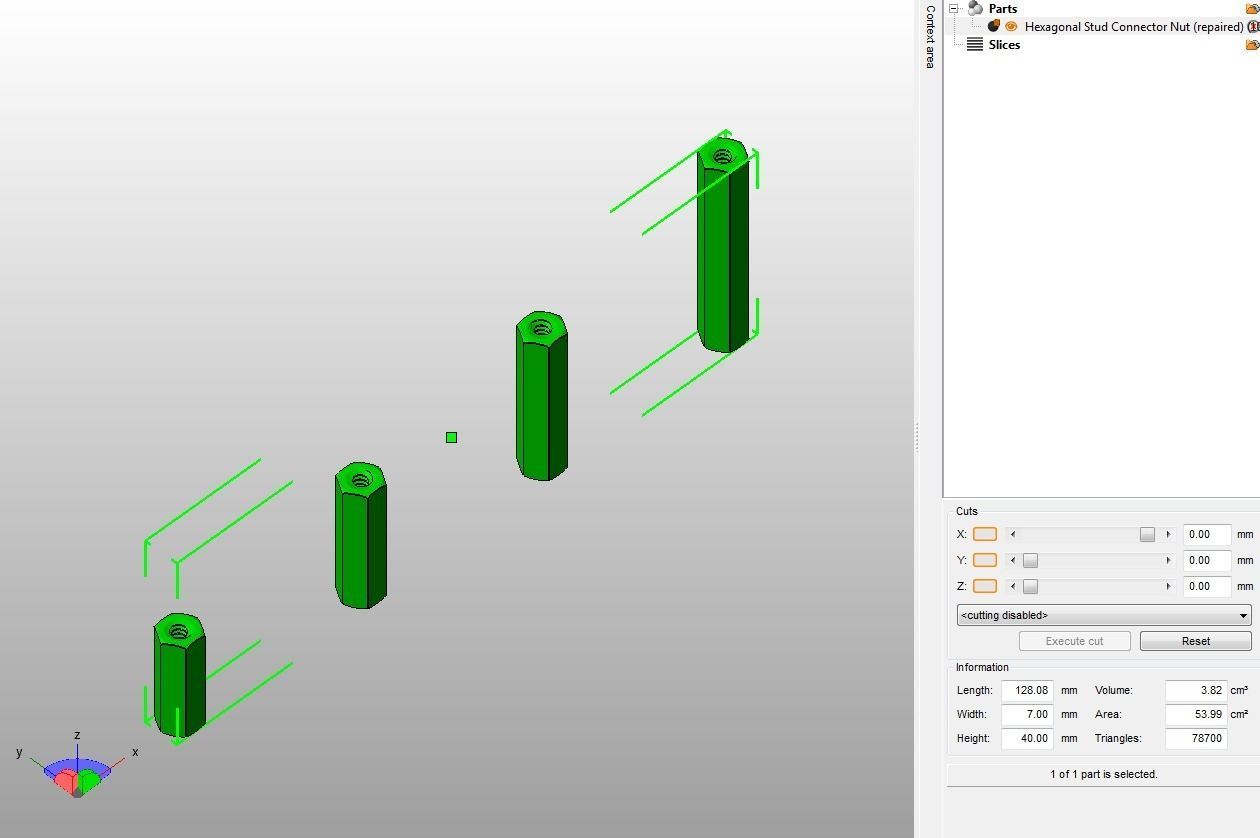Click Z slider left arrow
This screenshot has height=838, width=1260.
click(x=1013, y=586)
